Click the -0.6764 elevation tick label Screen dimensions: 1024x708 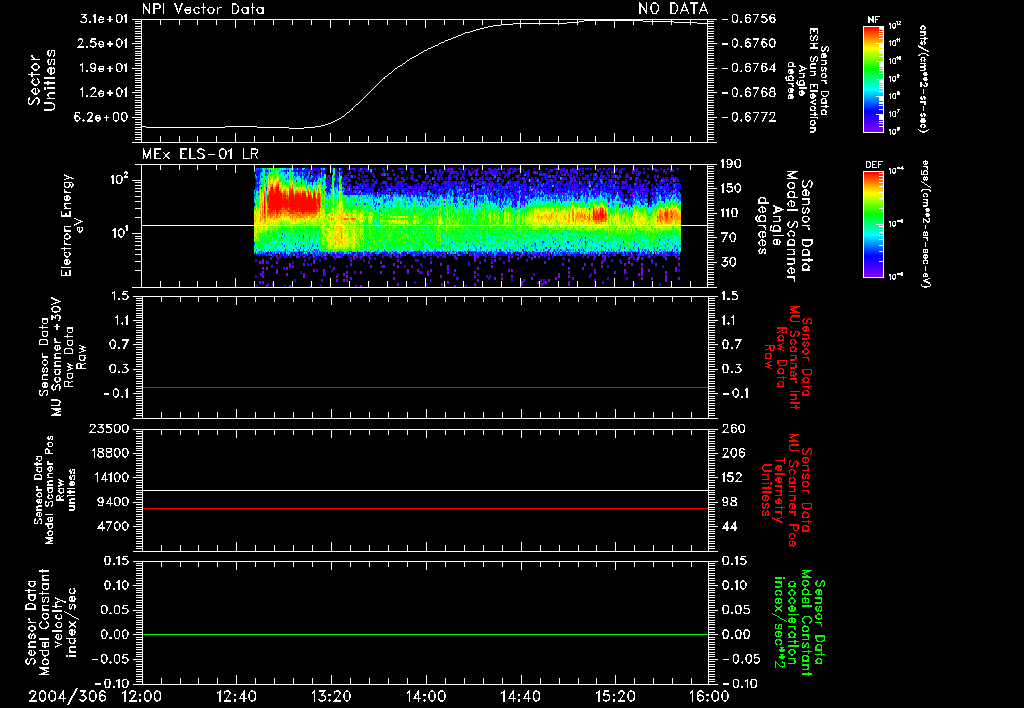pos(750,68)
